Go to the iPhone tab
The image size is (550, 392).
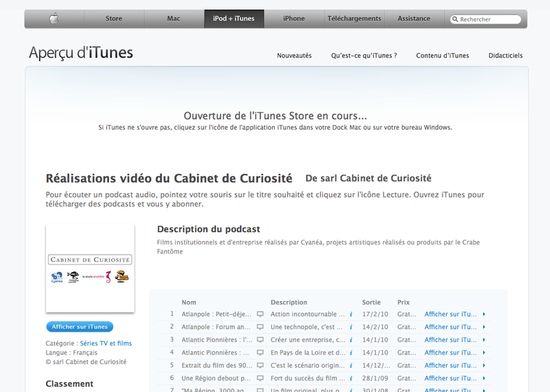coord(294,19)
